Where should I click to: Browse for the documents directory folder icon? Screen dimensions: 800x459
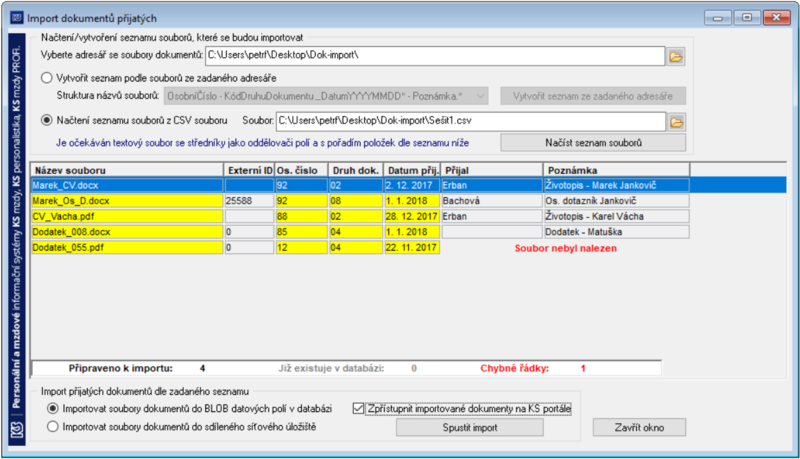coord(676,57)
